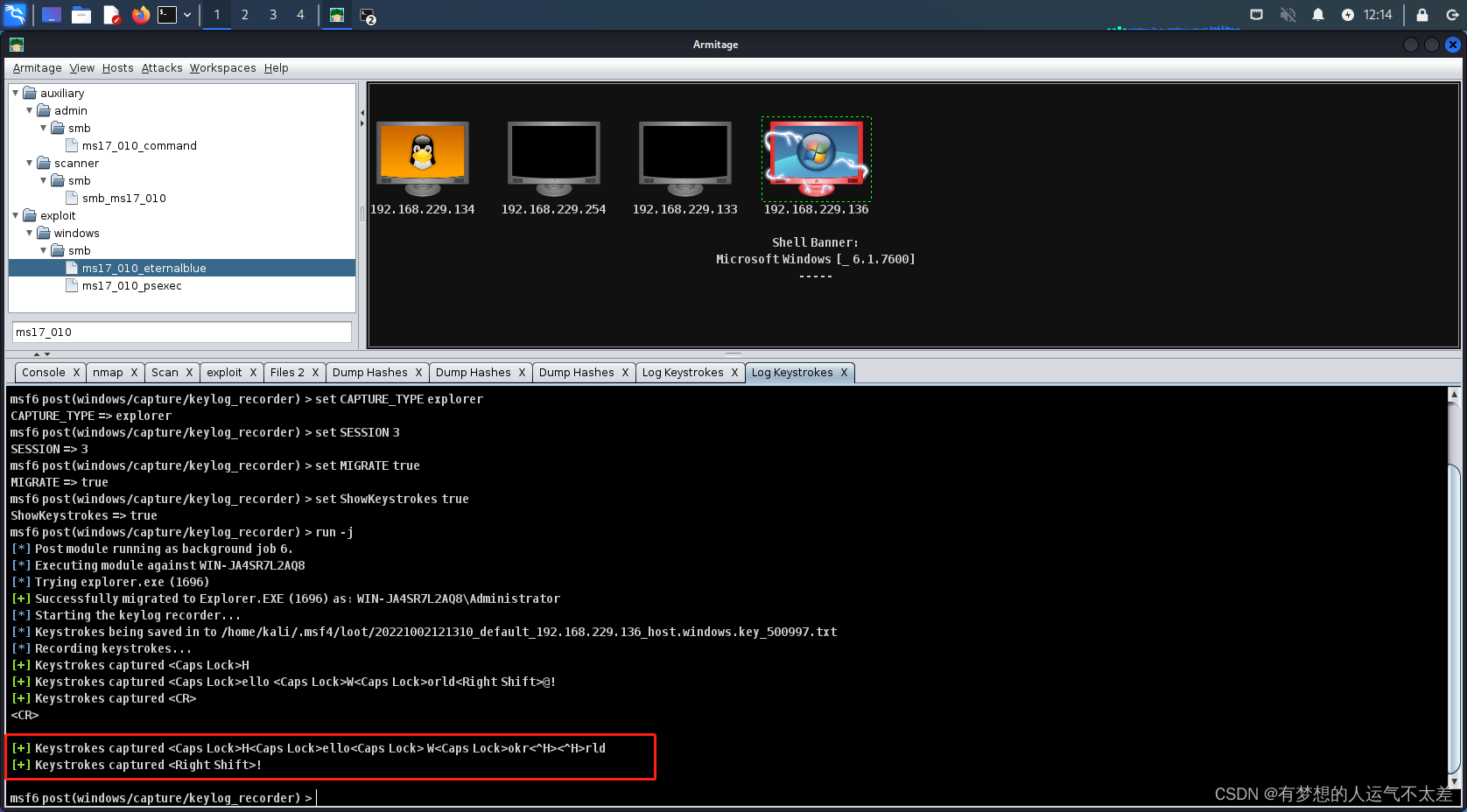Collapse the auxiliary folder

16,93
